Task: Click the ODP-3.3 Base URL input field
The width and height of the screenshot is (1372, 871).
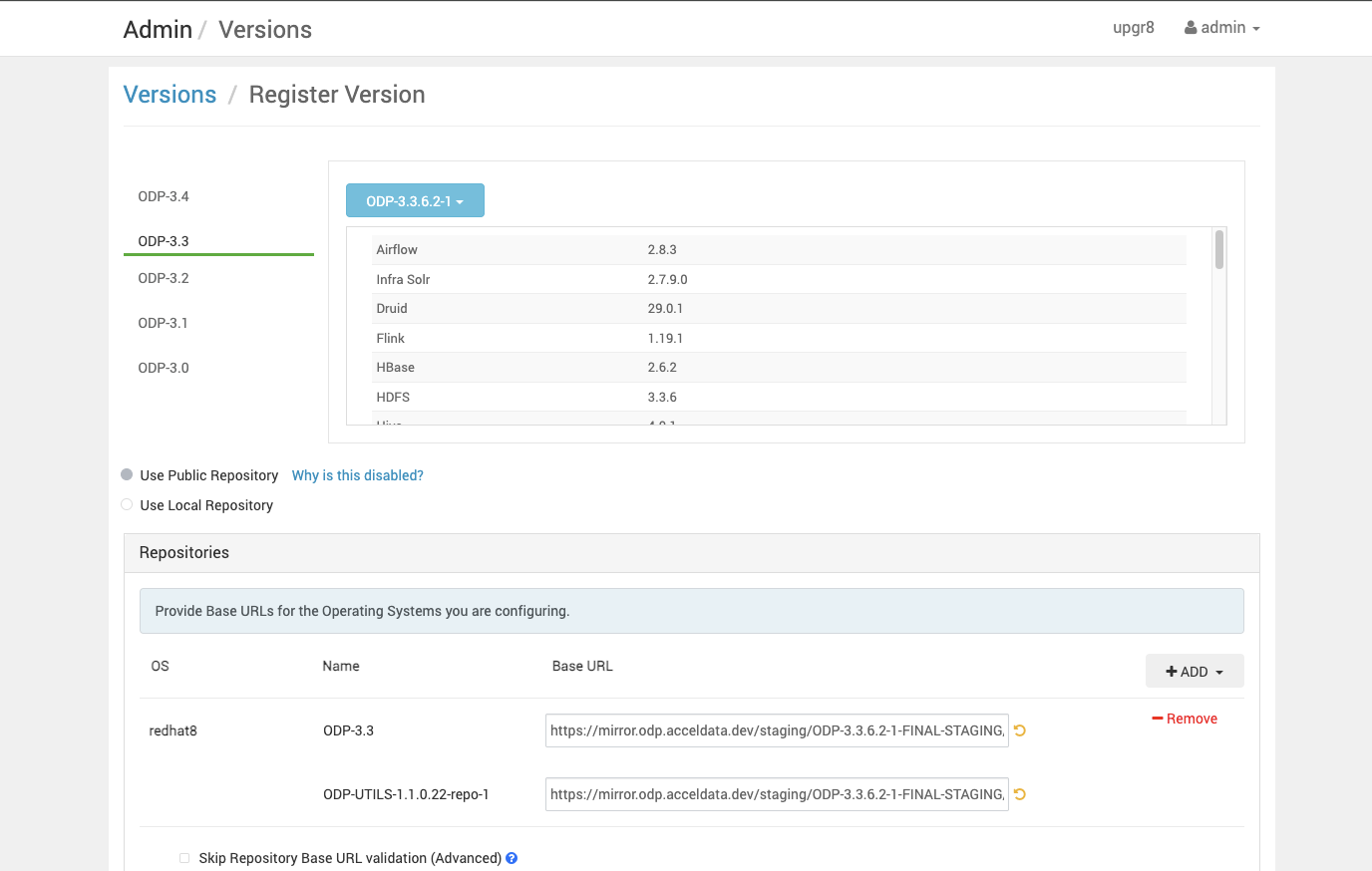Action: pyautogui.click(x=777, y=730)
